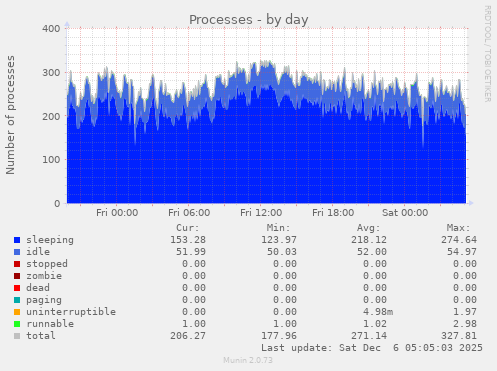Click idle current value 51.99
497x371 pixels.
pyautogui.click(x=191, y=252)
